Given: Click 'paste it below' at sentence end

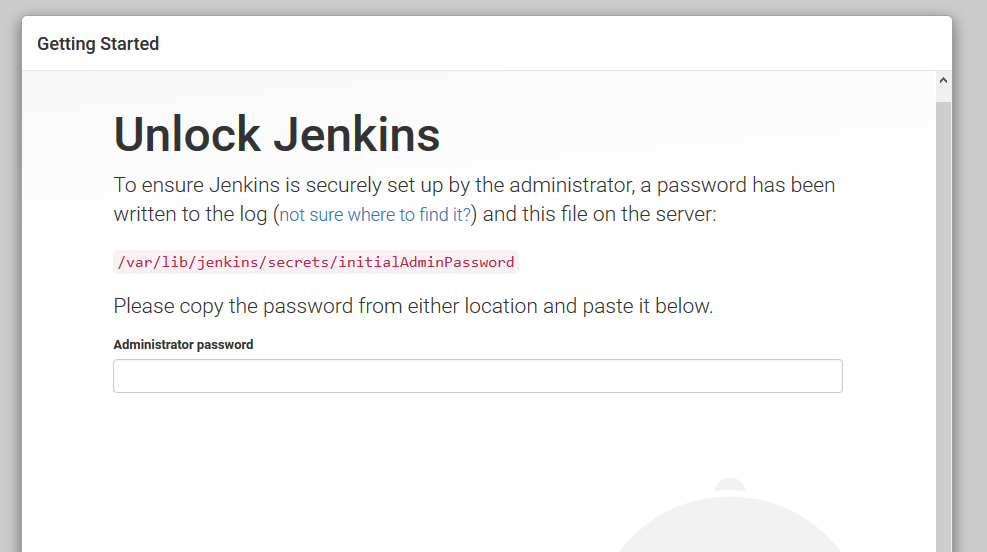Looking at the screenshot, I should (654, 306).
